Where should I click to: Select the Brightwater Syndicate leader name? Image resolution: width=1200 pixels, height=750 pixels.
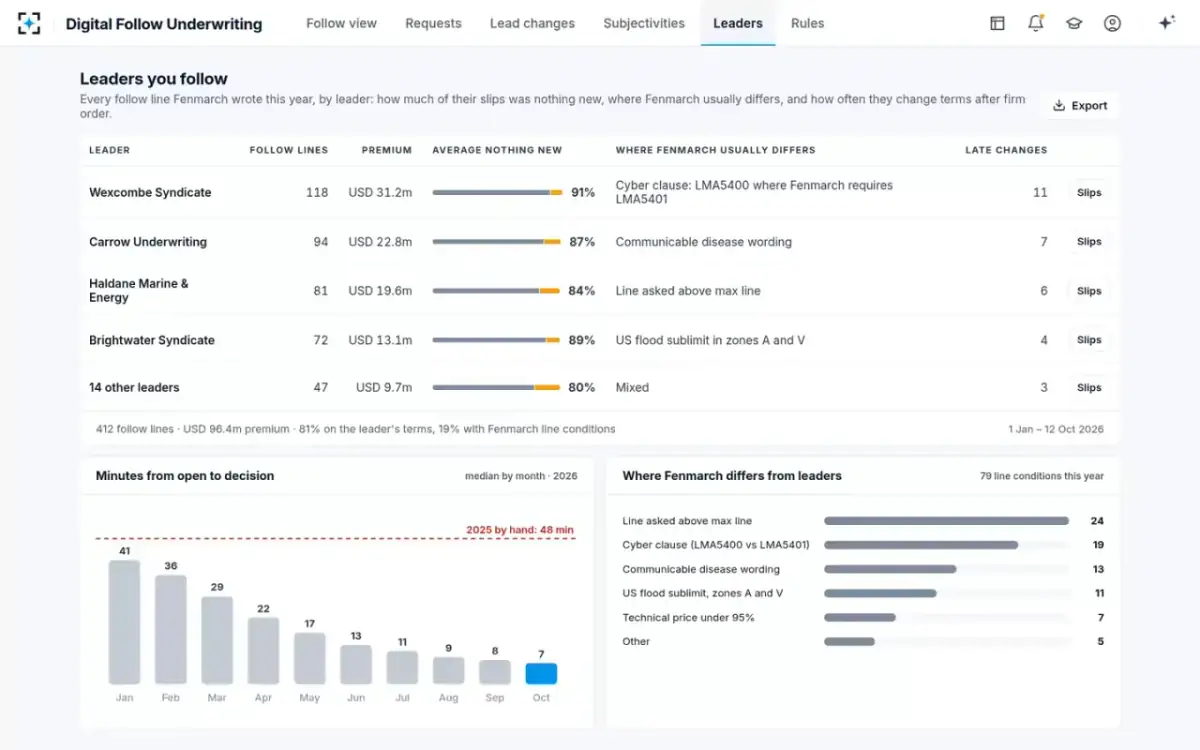point(152,340)
